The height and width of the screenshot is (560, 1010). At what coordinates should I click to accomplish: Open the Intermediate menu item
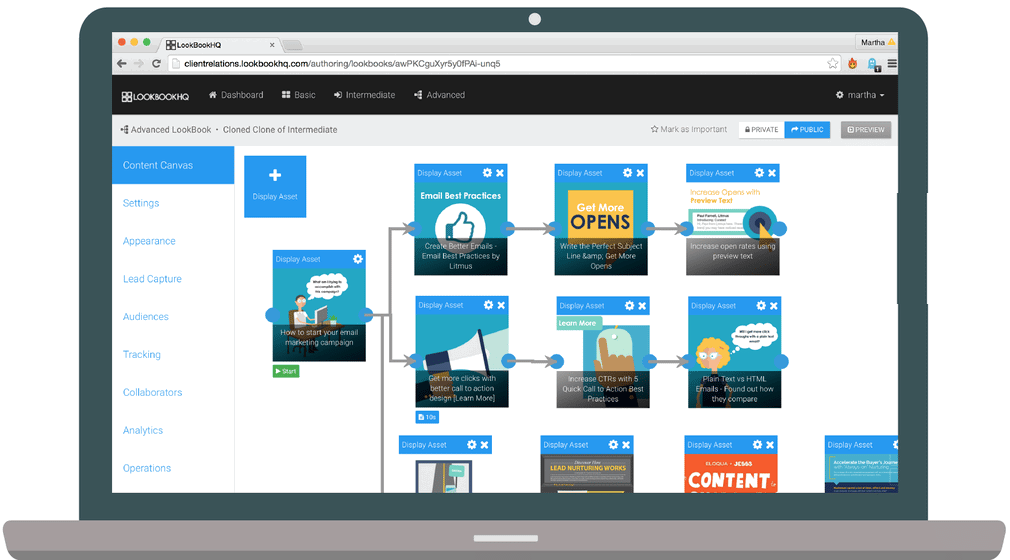[364, 95]
